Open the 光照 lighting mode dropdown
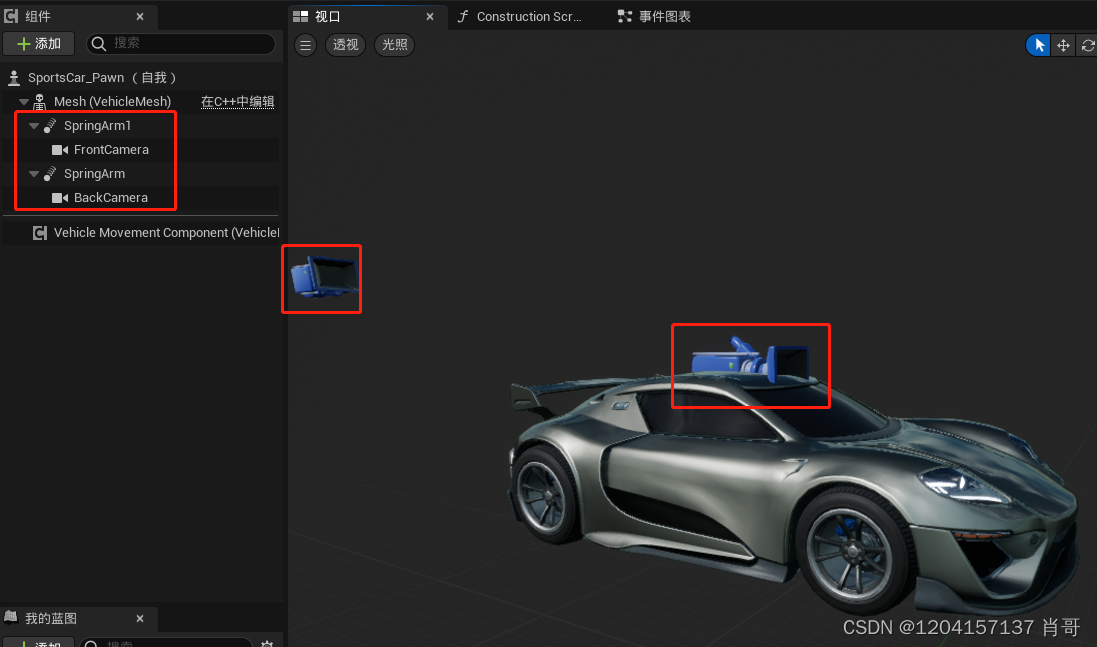Viewport: 1097px width, 647px height. [x=395, y=45]
